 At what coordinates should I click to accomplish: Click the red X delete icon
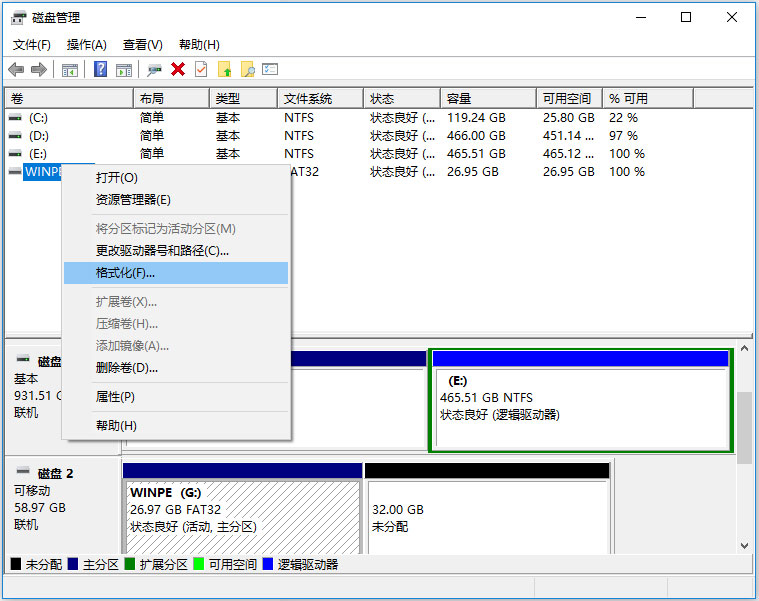point(178,70)
